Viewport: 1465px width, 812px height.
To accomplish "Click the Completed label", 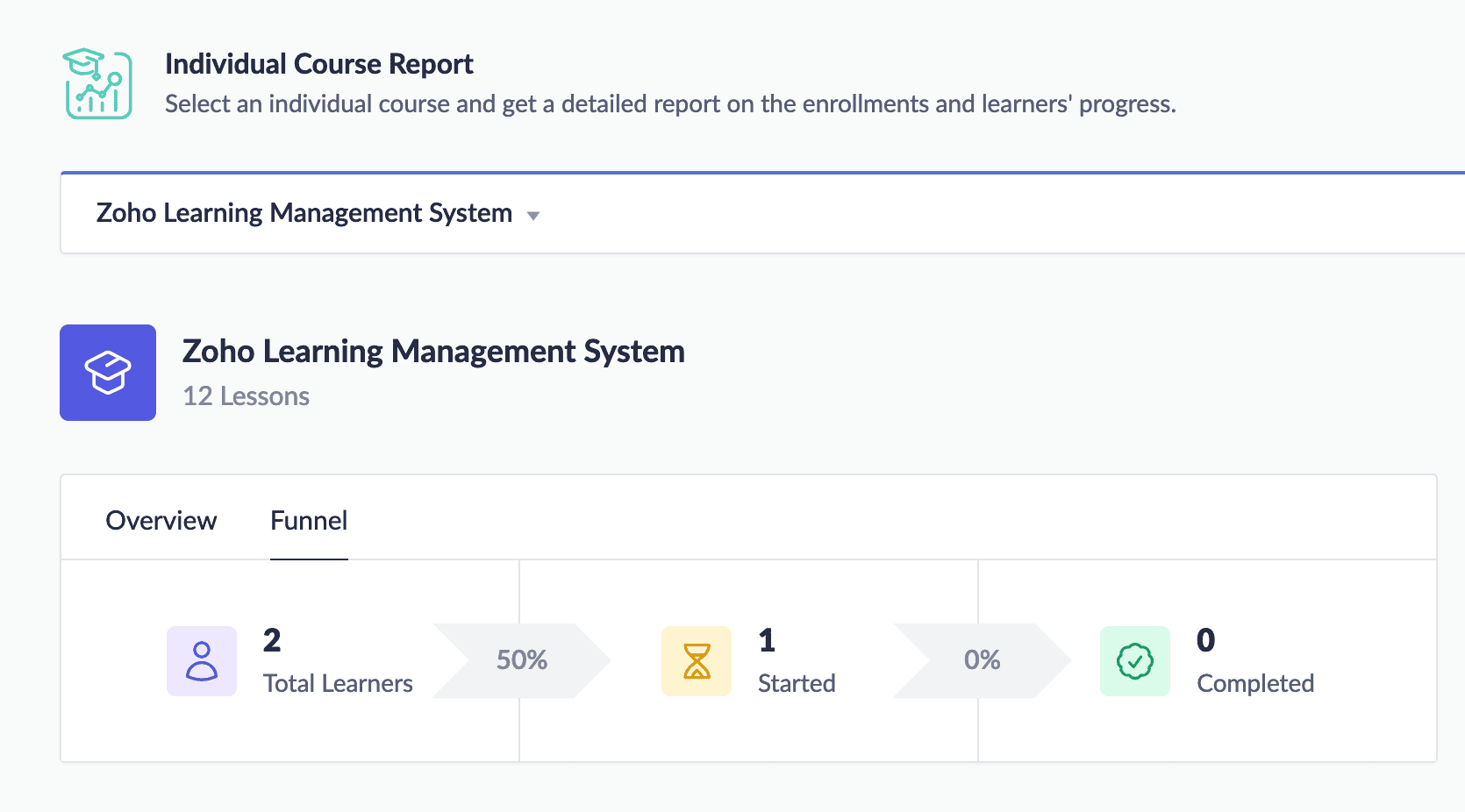I will coord(1255,683).
